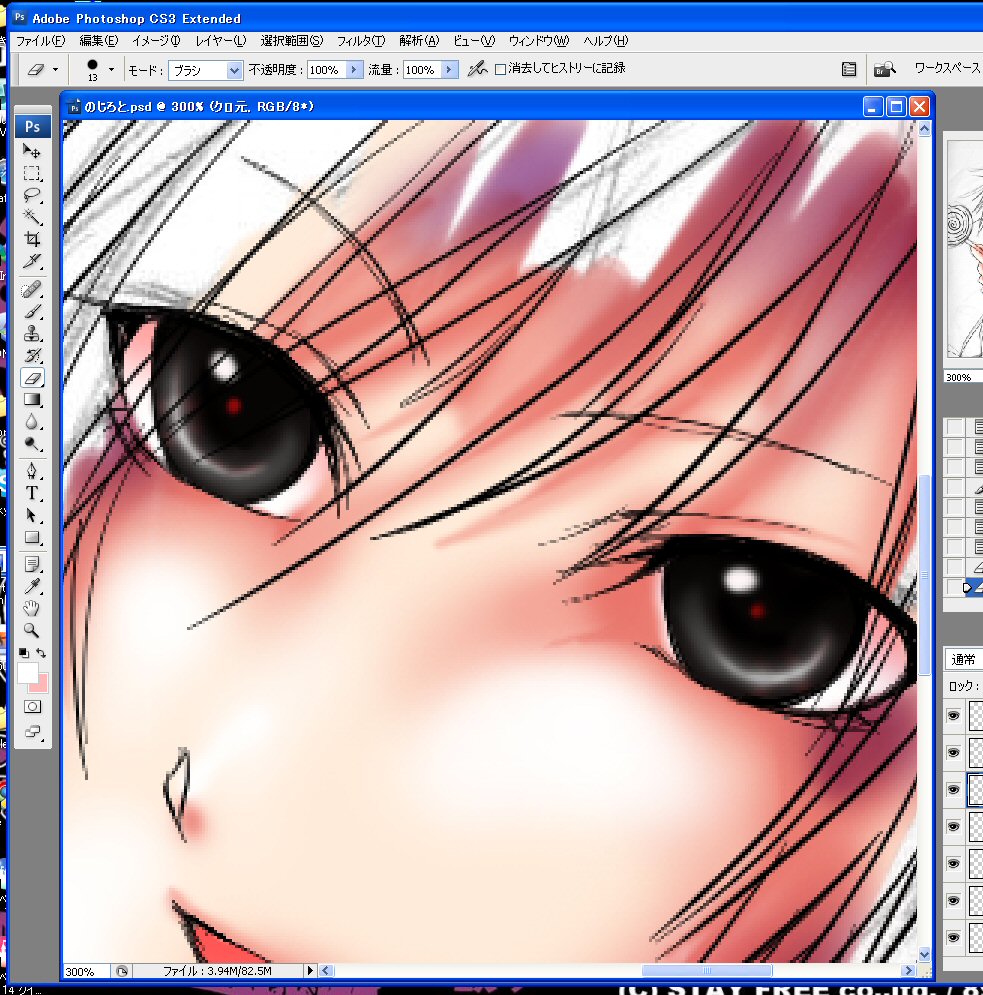The width and height of the screenshot is (983, 995).
Task: Toggle eye icon of bottommost visible layer
Action: click(x=953, y=937)
